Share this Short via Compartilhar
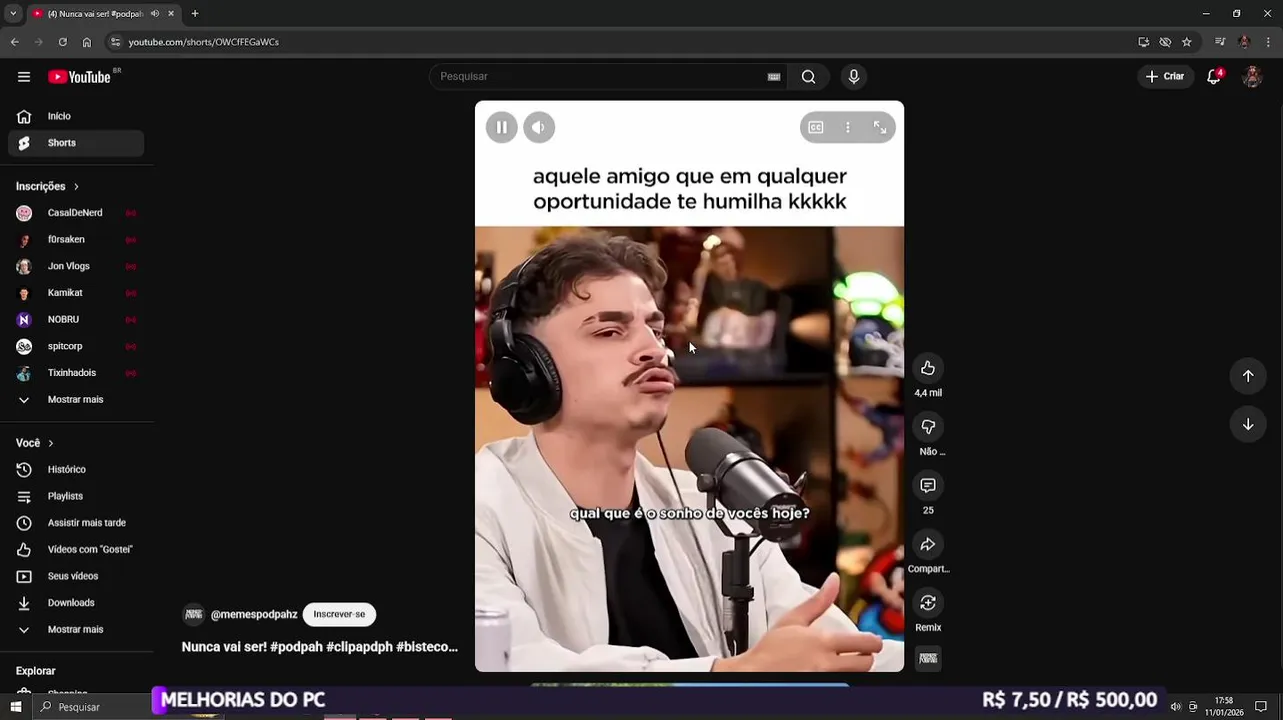1283x720 pixels. click(928, 544)
